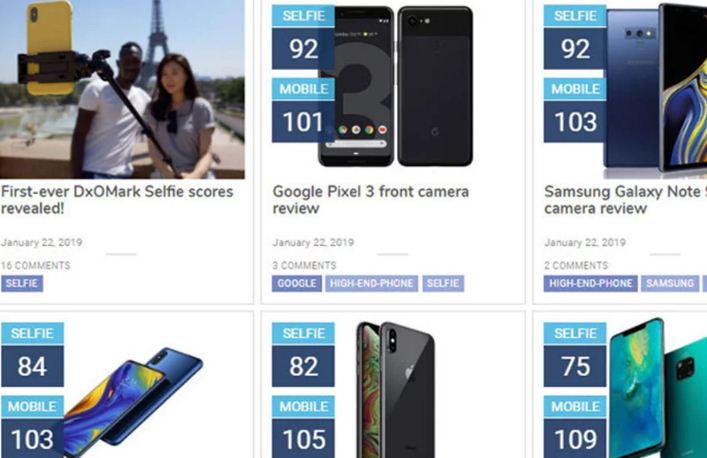707x458 pixels.
Task: Click the Mobile 109 score badge
Action: [575, 426]
